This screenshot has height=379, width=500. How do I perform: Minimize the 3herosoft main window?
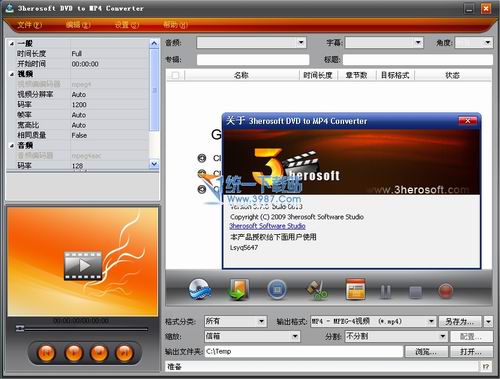click(x=469, y=9)
